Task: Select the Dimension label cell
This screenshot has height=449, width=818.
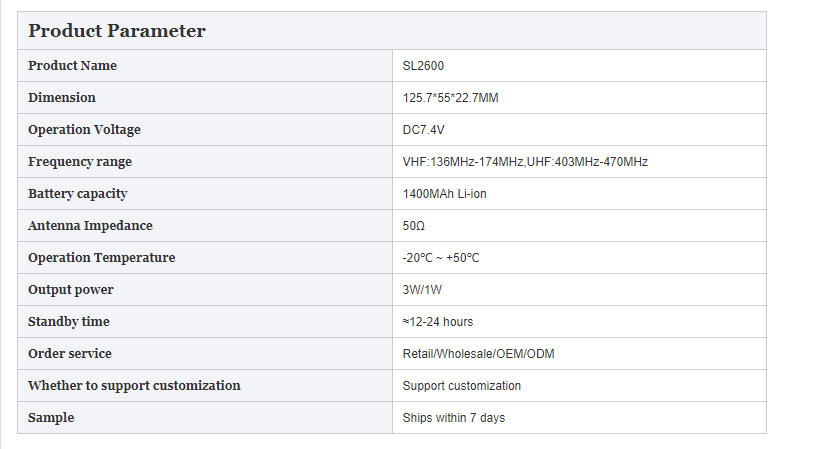Action: (205, 98)
